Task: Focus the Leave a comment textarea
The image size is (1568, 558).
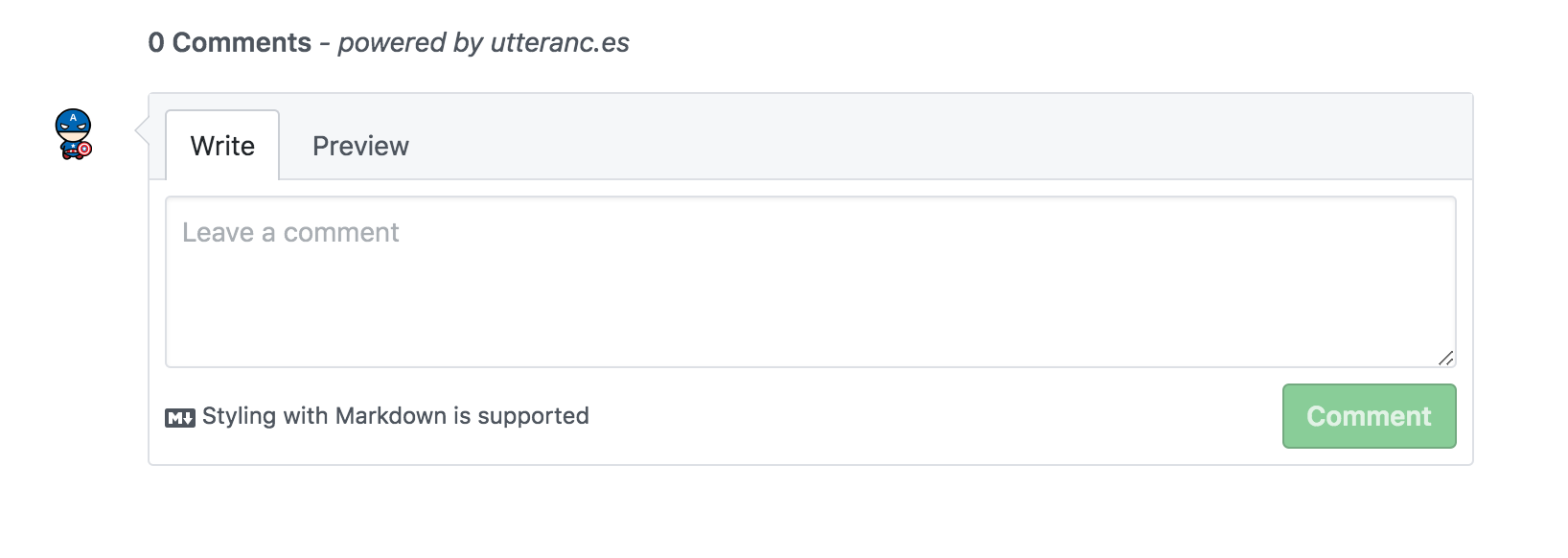Action: 810,282
